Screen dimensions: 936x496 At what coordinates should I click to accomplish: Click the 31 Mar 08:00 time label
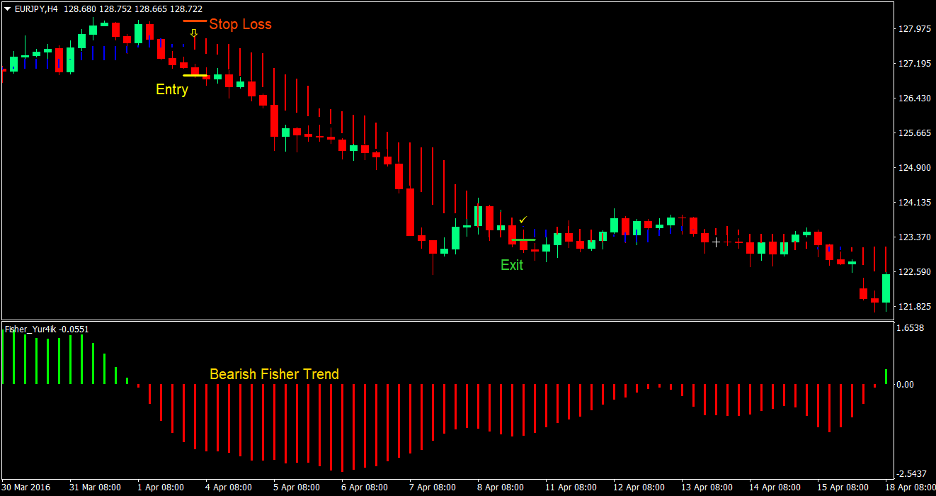pos(95,486)
